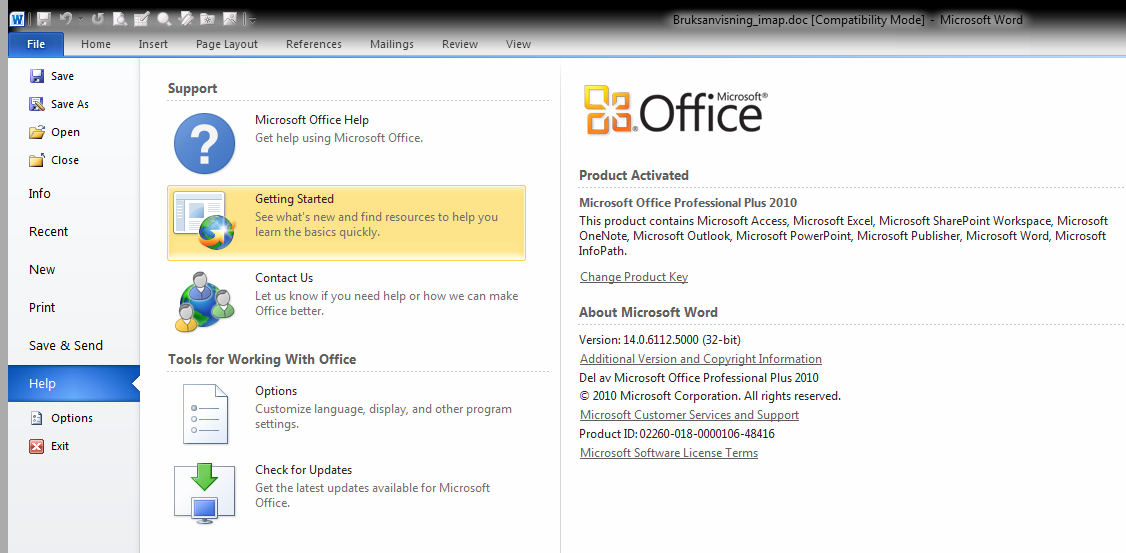Click Exit in the File sidebar

coord(60,446)
